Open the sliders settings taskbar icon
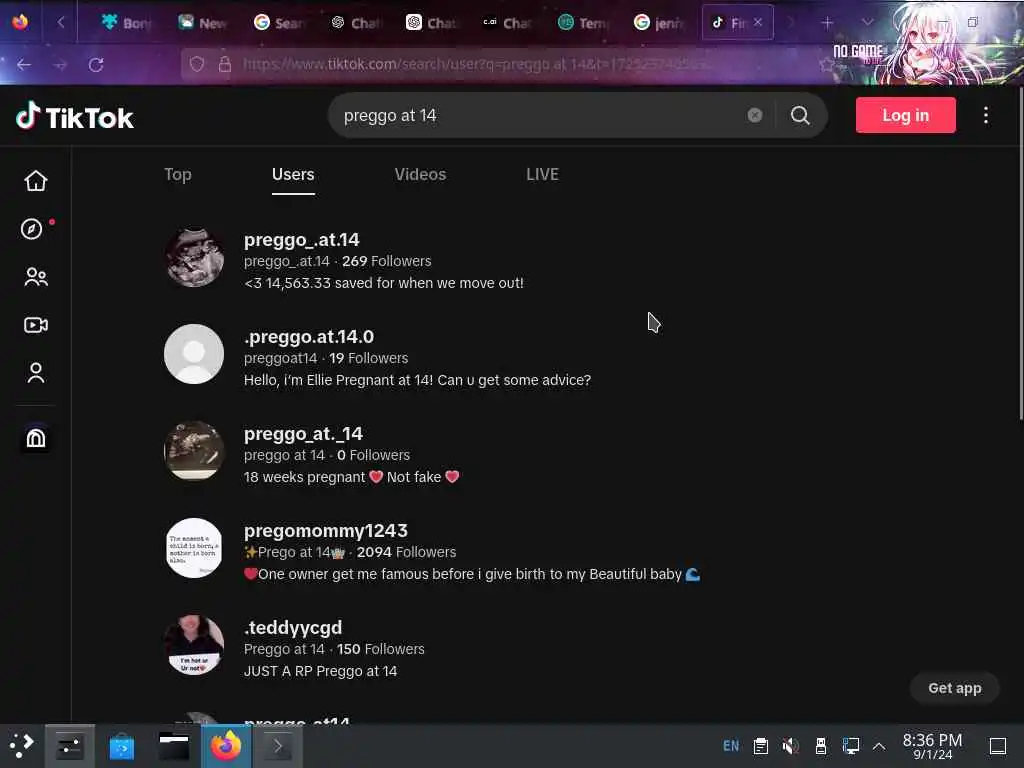This screenshot has height=768, width=1024. click(70, 746)
